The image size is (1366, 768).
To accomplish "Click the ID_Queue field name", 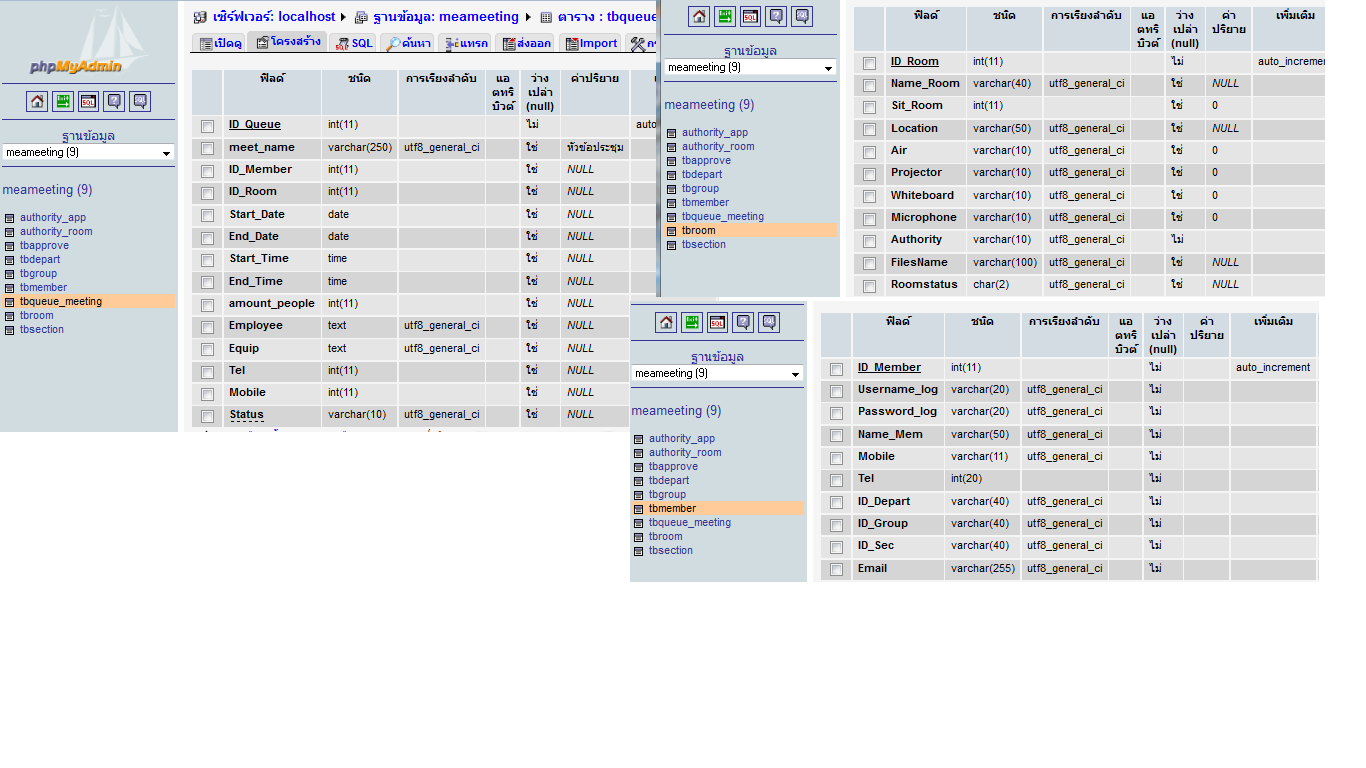I will (x=254, y=125).
